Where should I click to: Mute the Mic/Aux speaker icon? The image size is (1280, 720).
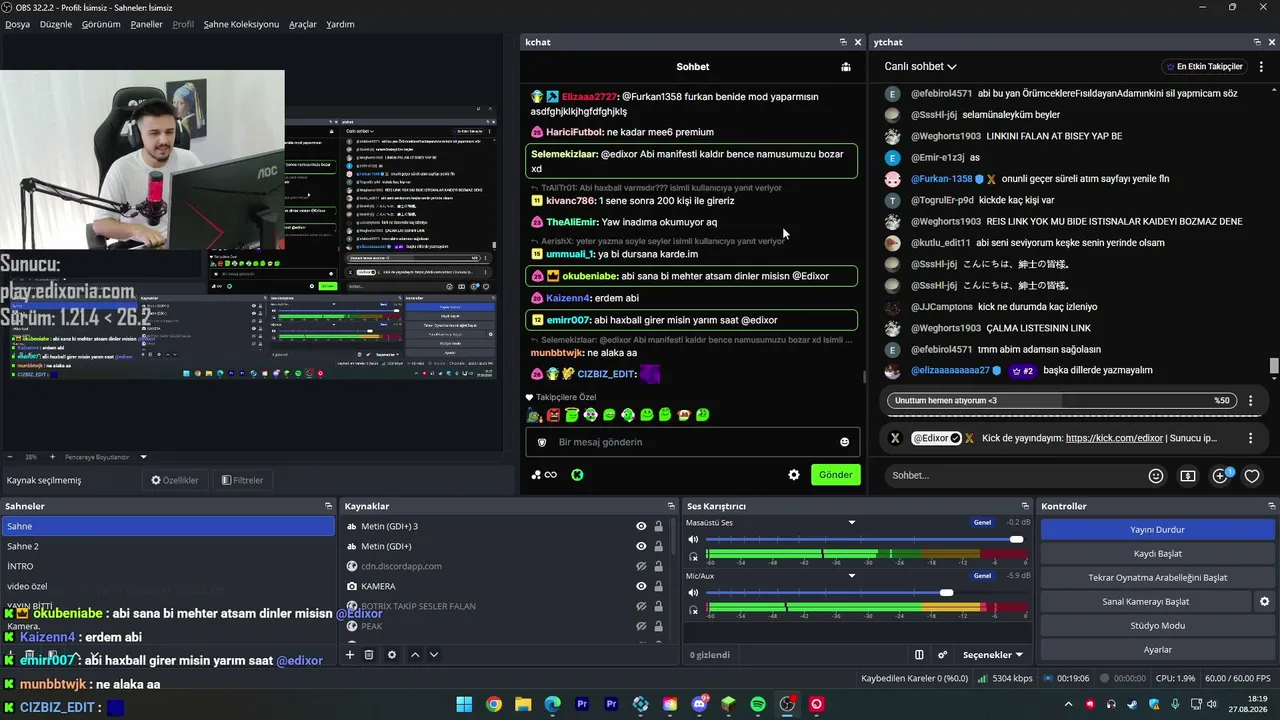[x=693, y=593]
